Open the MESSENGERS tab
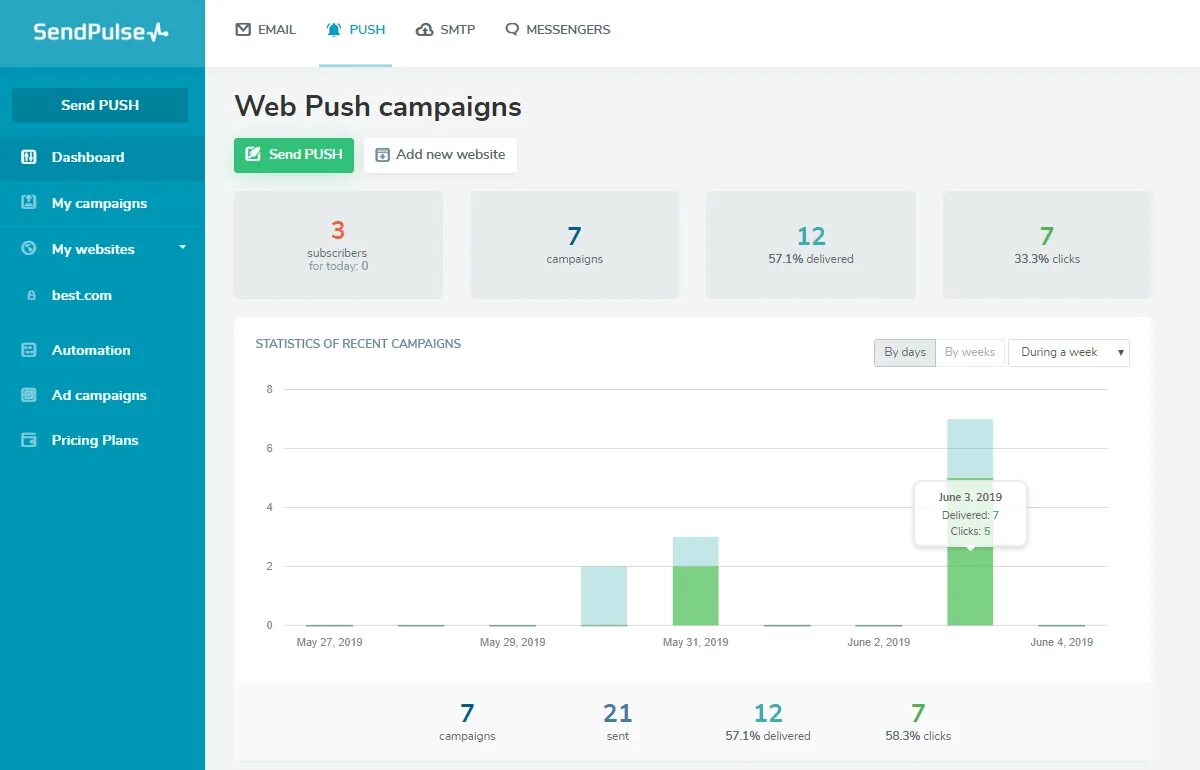Screen dimensions: 1200x770 (557, 29)
